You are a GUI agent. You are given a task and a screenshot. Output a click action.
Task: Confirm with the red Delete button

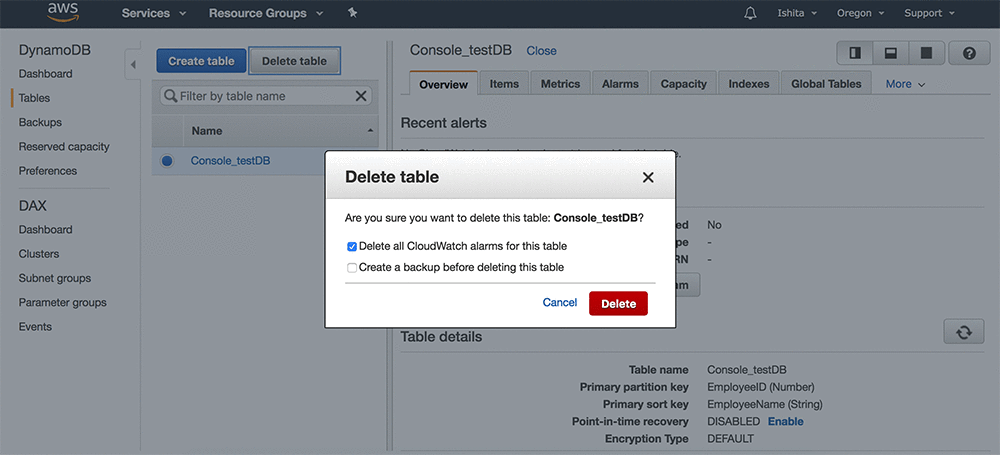[x=618, y=304]
